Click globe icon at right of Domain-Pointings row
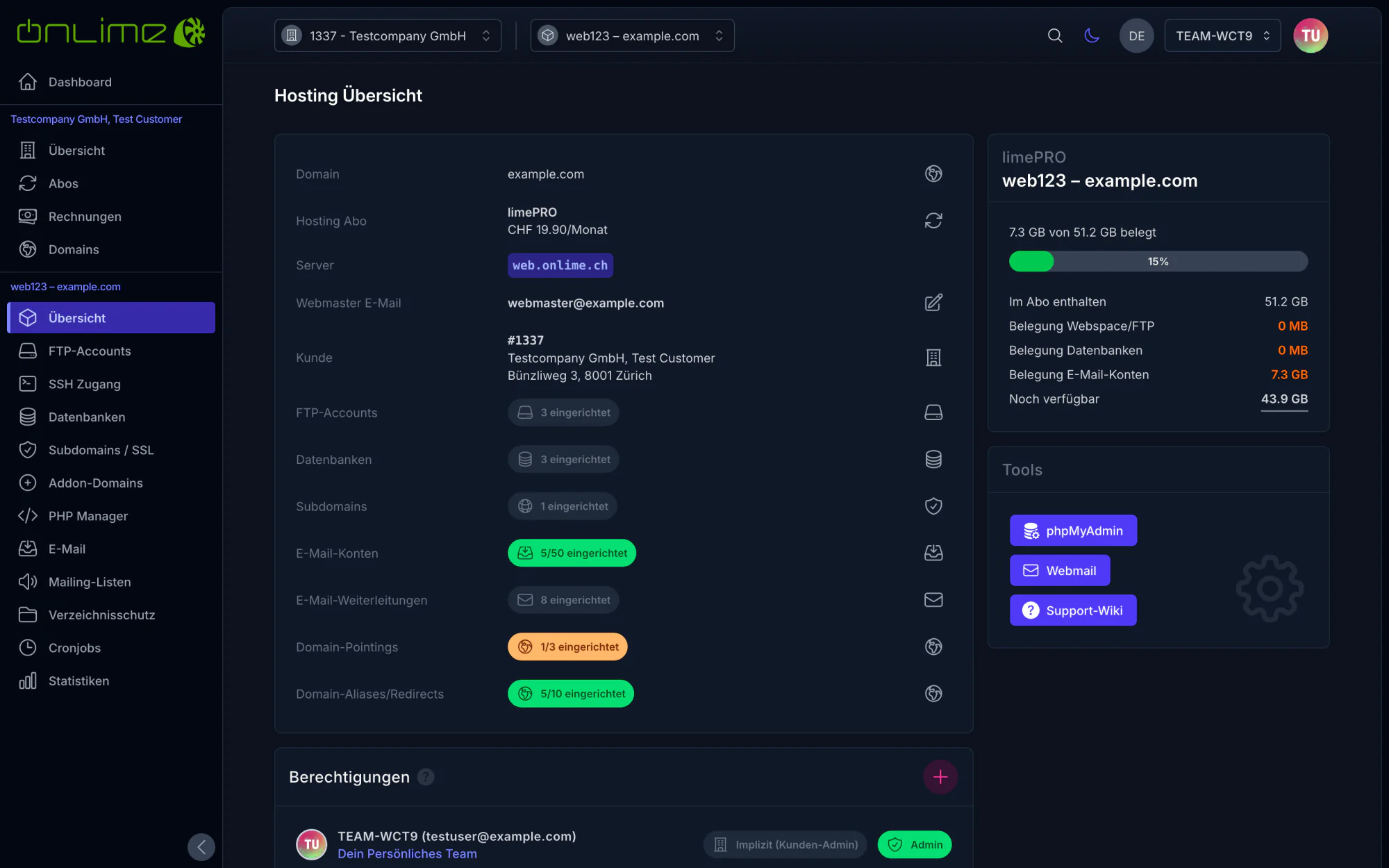Viewport: 1389px width, 868px height. pos(933,646)
